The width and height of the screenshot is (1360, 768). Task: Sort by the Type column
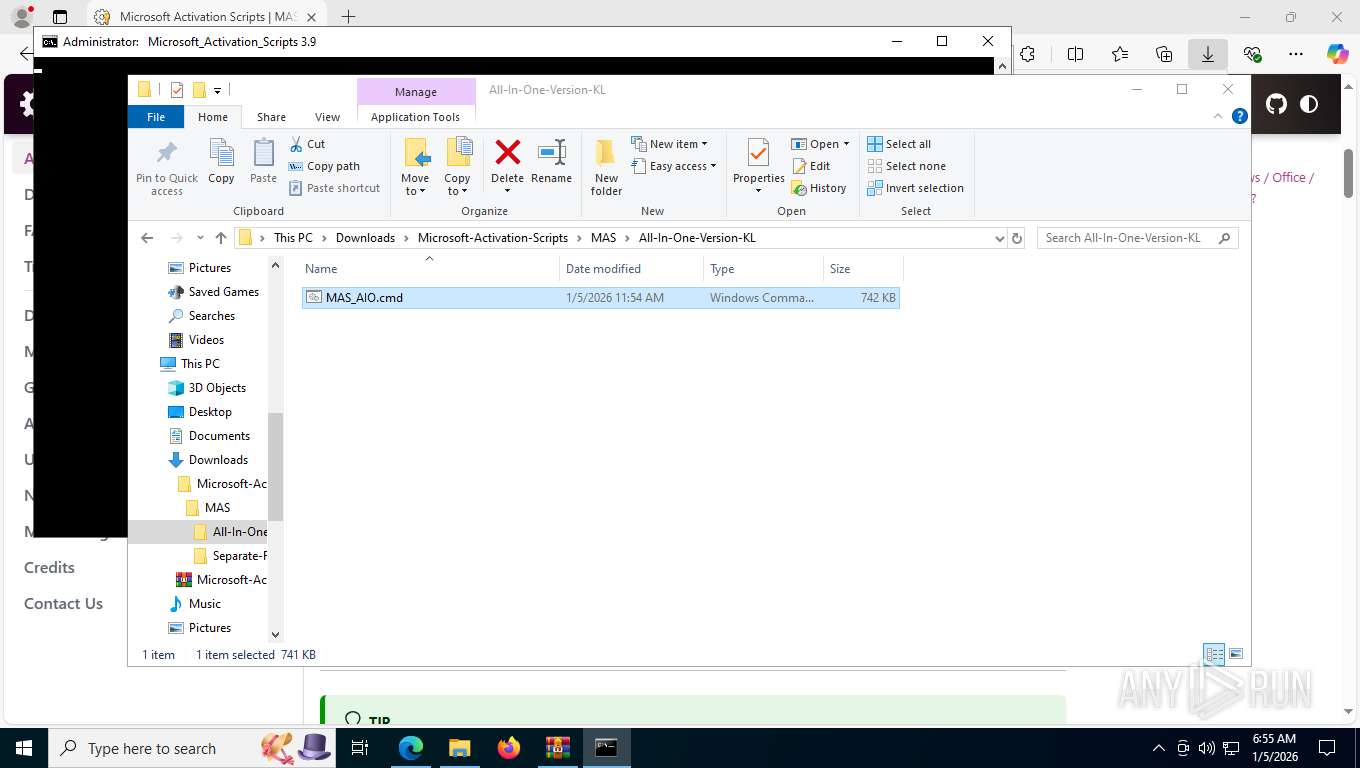(x=764, y=268)
